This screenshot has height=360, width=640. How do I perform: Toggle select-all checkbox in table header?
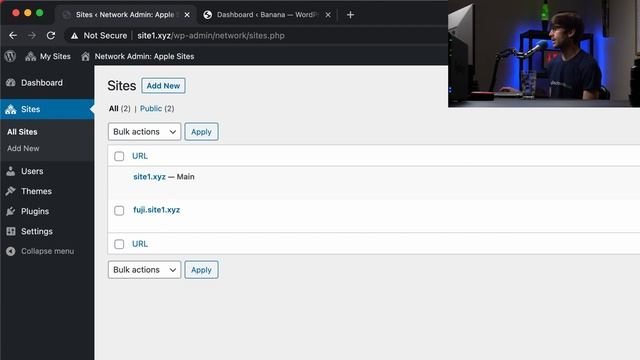pos(119,156)
